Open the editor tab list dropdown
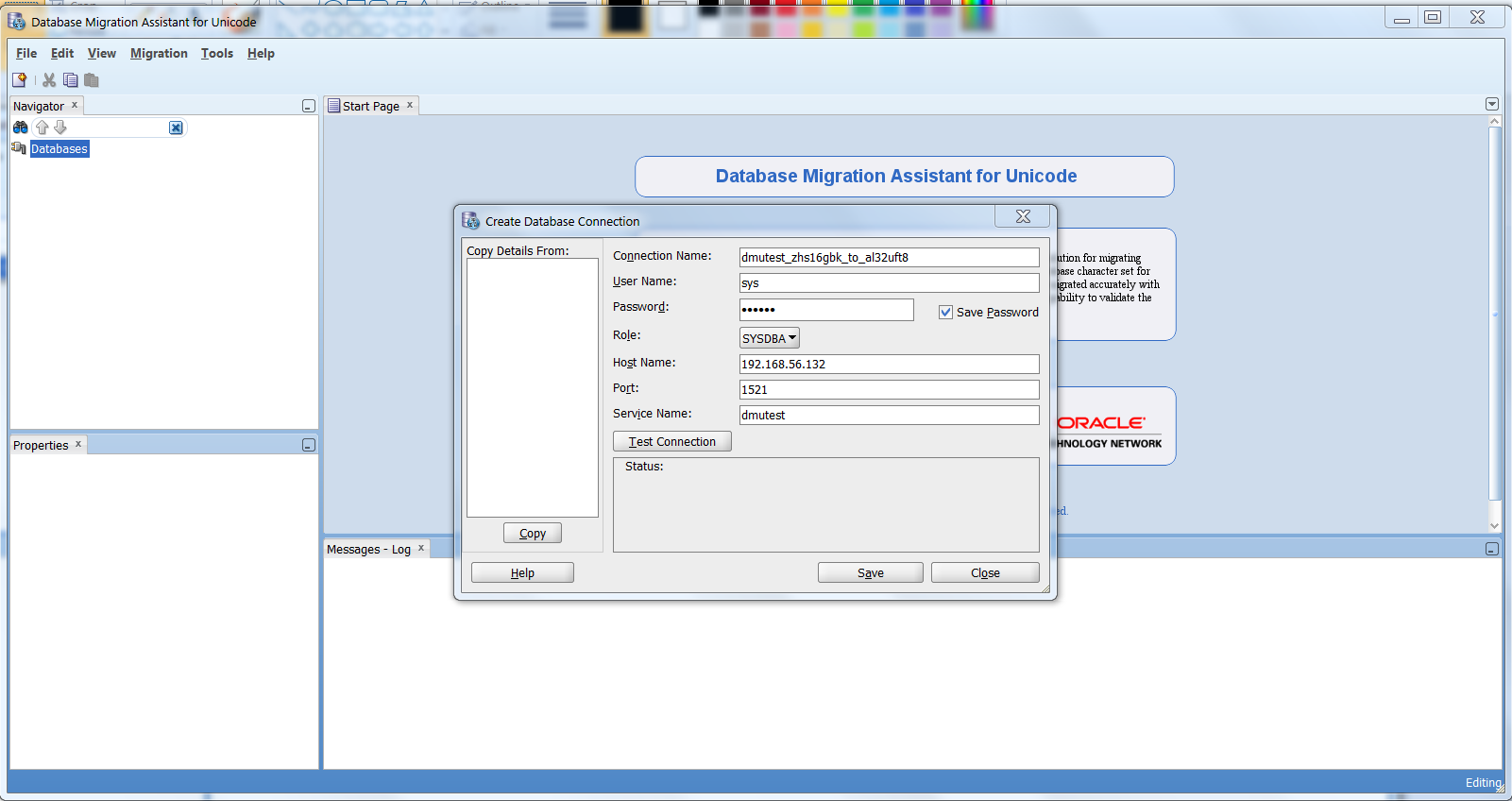The width and height of the screenshot is (1512, 801). point(1492,104)
